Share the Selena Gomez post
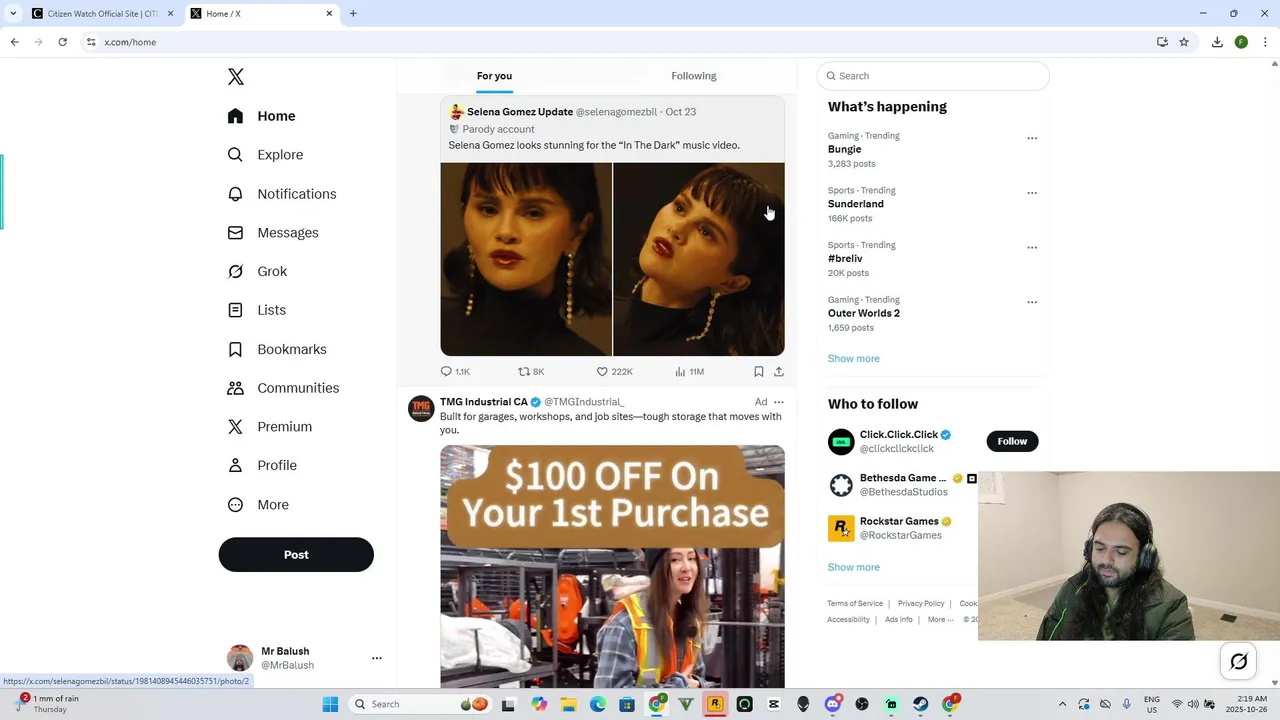Image resolution: width=1280 pixels, height=720 pixels. [779, 371]
